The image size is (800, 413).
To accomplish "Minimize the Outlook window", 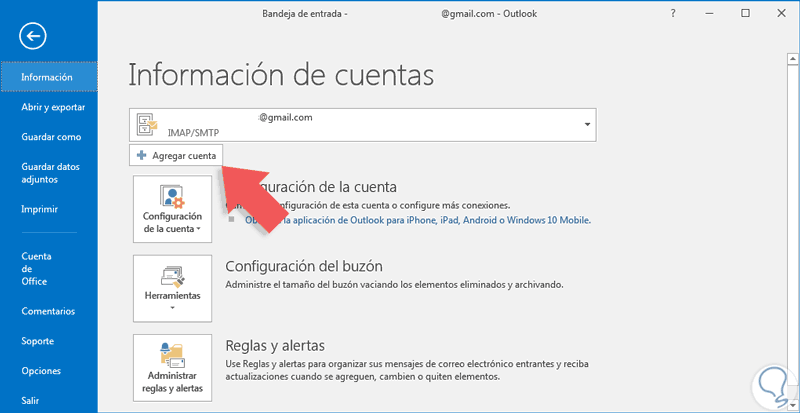I will pyautogui.click(x=709, y=14).
